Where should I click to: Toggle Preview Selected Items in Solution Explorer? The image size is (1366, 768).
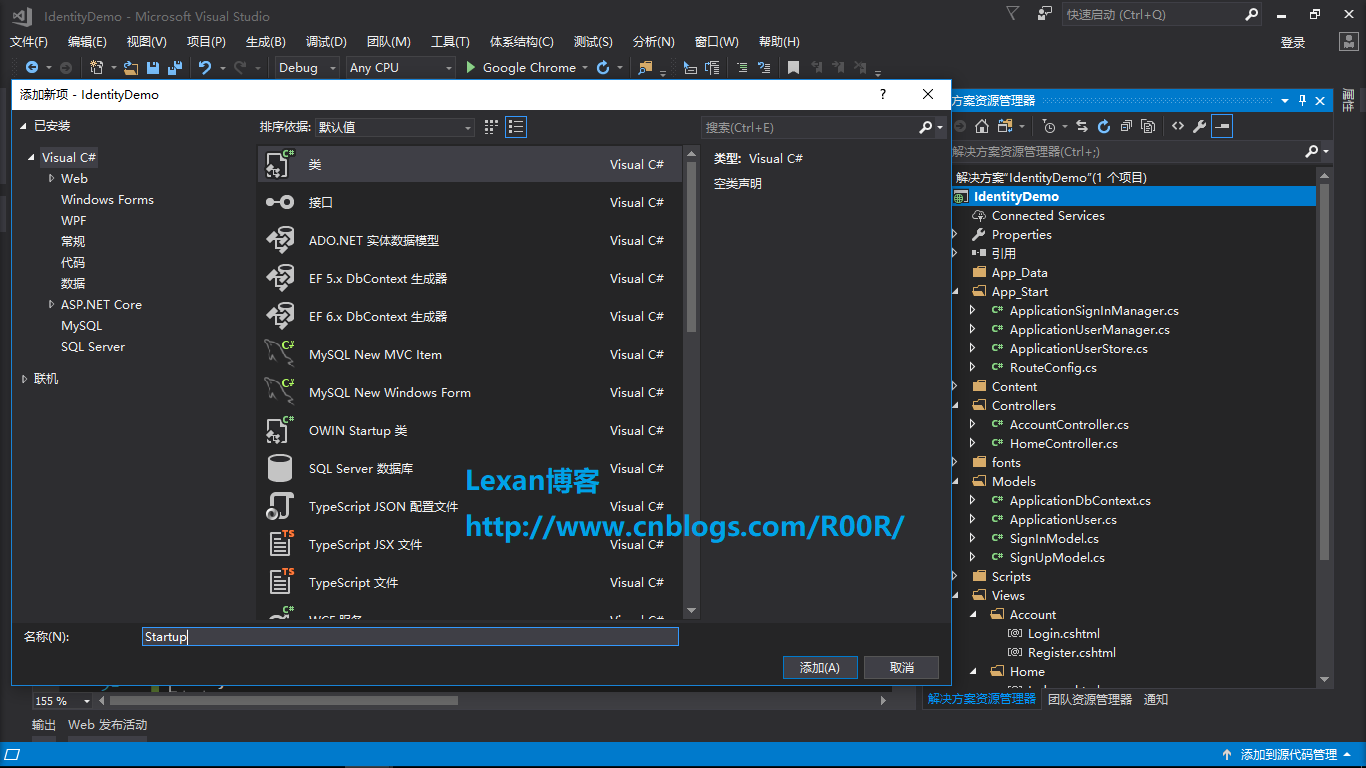1222,126
